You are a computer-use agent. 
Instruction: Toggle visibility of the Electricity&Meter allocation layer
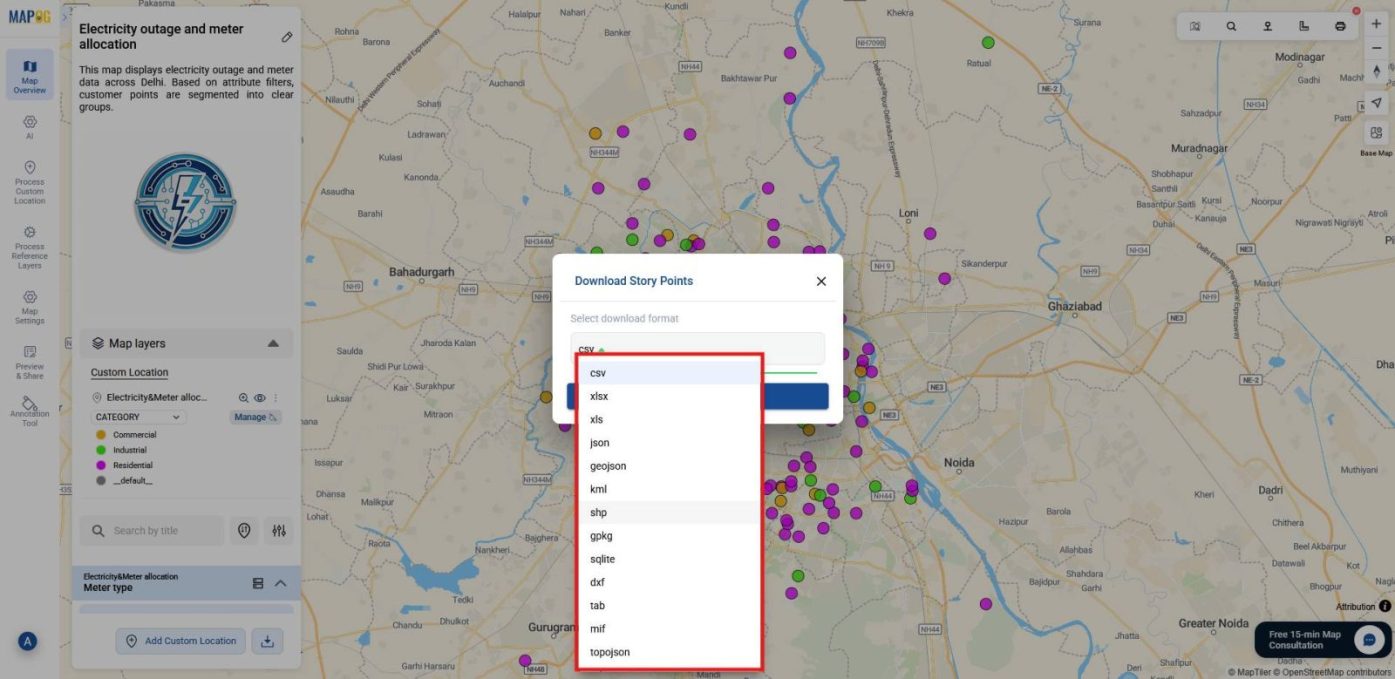(x=259, y=397)
